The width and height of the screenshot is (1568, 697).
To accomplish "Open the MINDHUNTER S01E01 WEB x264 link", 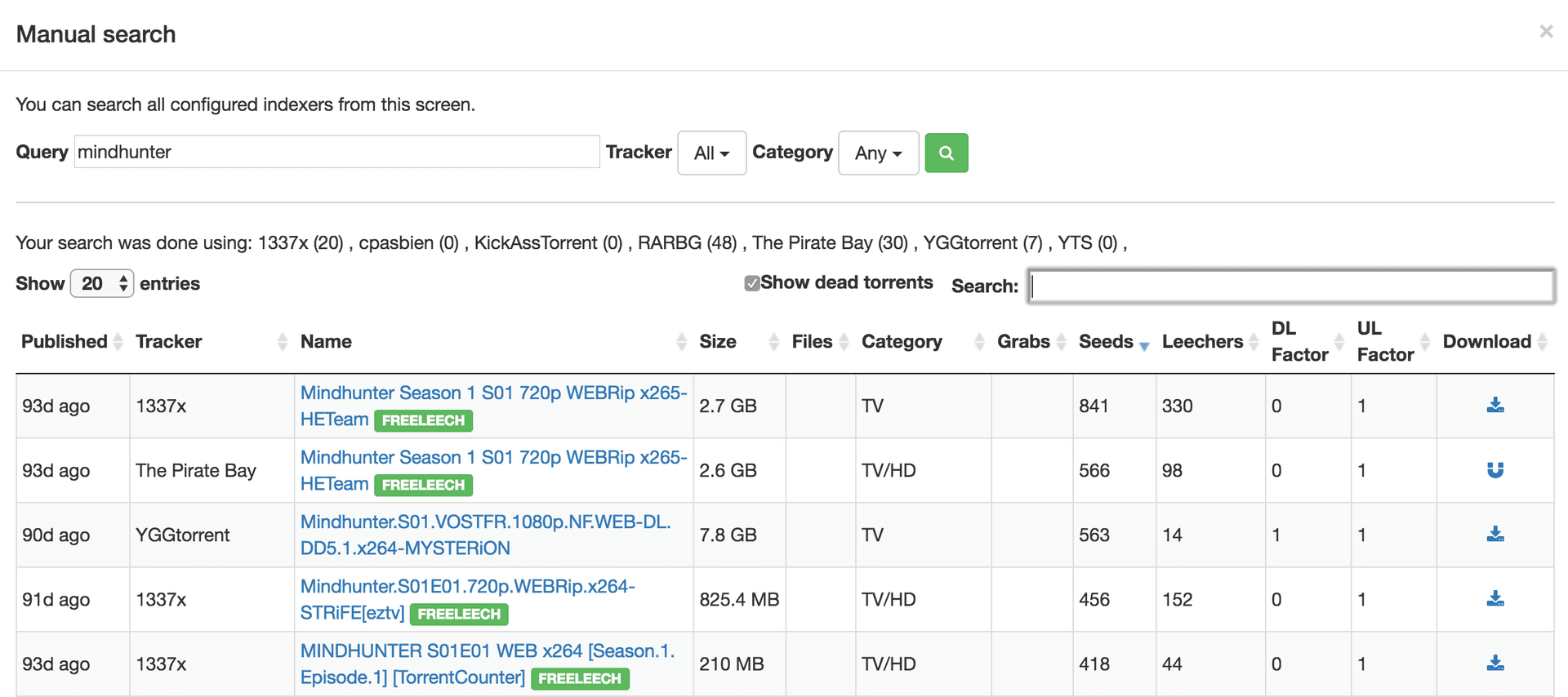I will [487, 651].
